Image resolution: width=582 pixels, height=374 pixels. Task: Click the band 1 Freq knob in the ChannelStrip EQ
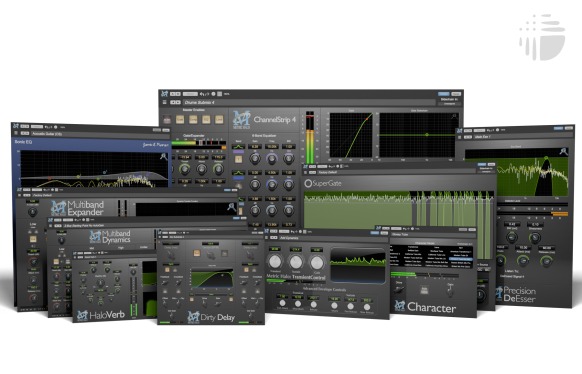click(272, 158)
